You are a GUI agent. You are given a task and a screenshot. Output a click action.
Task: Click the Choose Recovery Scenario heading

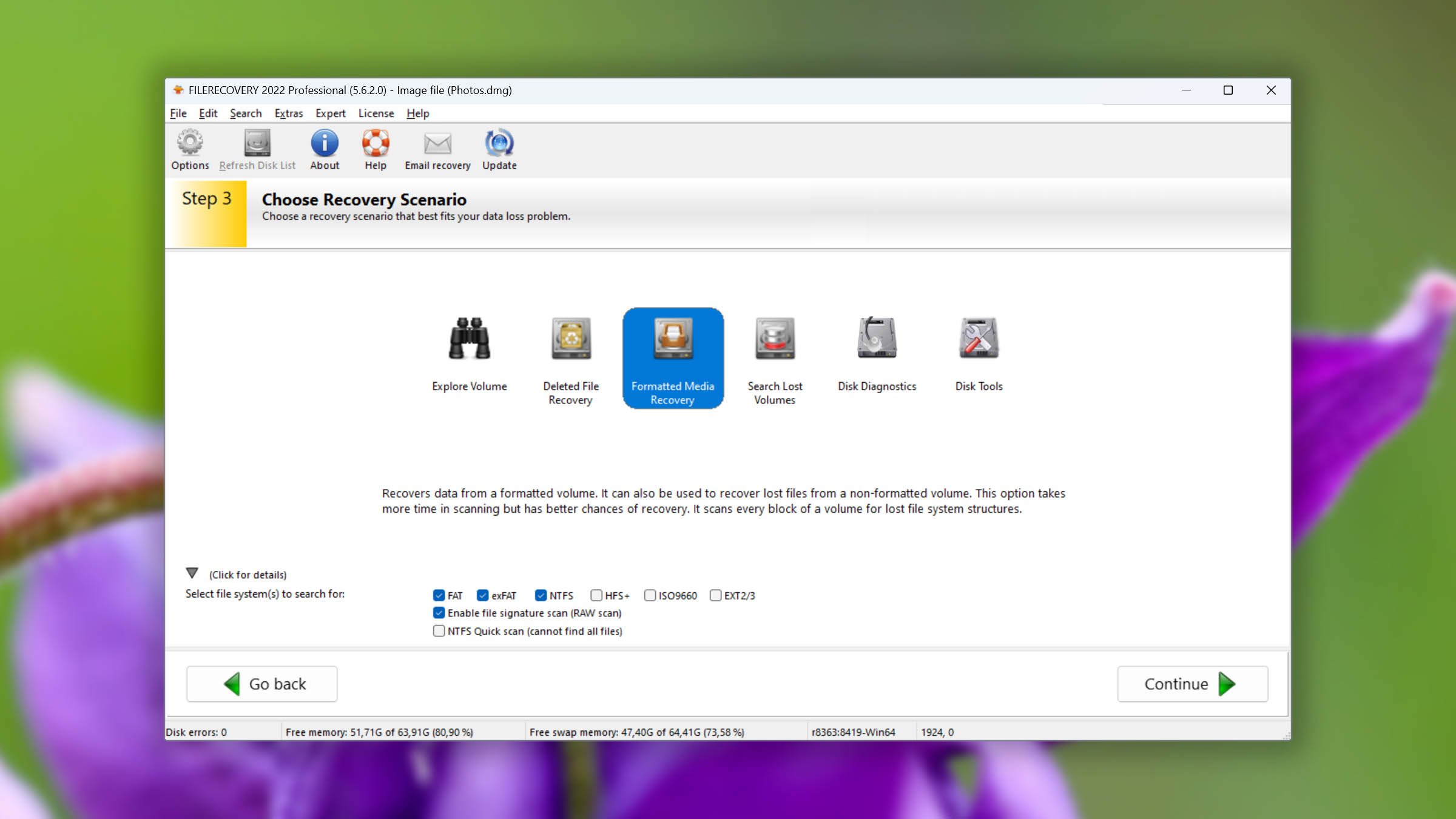tap(364, 200)
